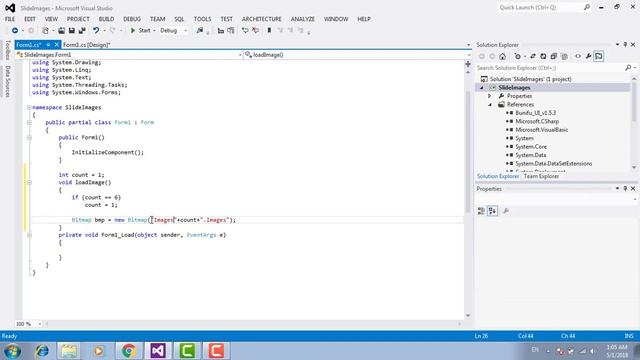Click the uncomment selected lines icon
This screenshot has width=640, height=360.
point(256,31)
